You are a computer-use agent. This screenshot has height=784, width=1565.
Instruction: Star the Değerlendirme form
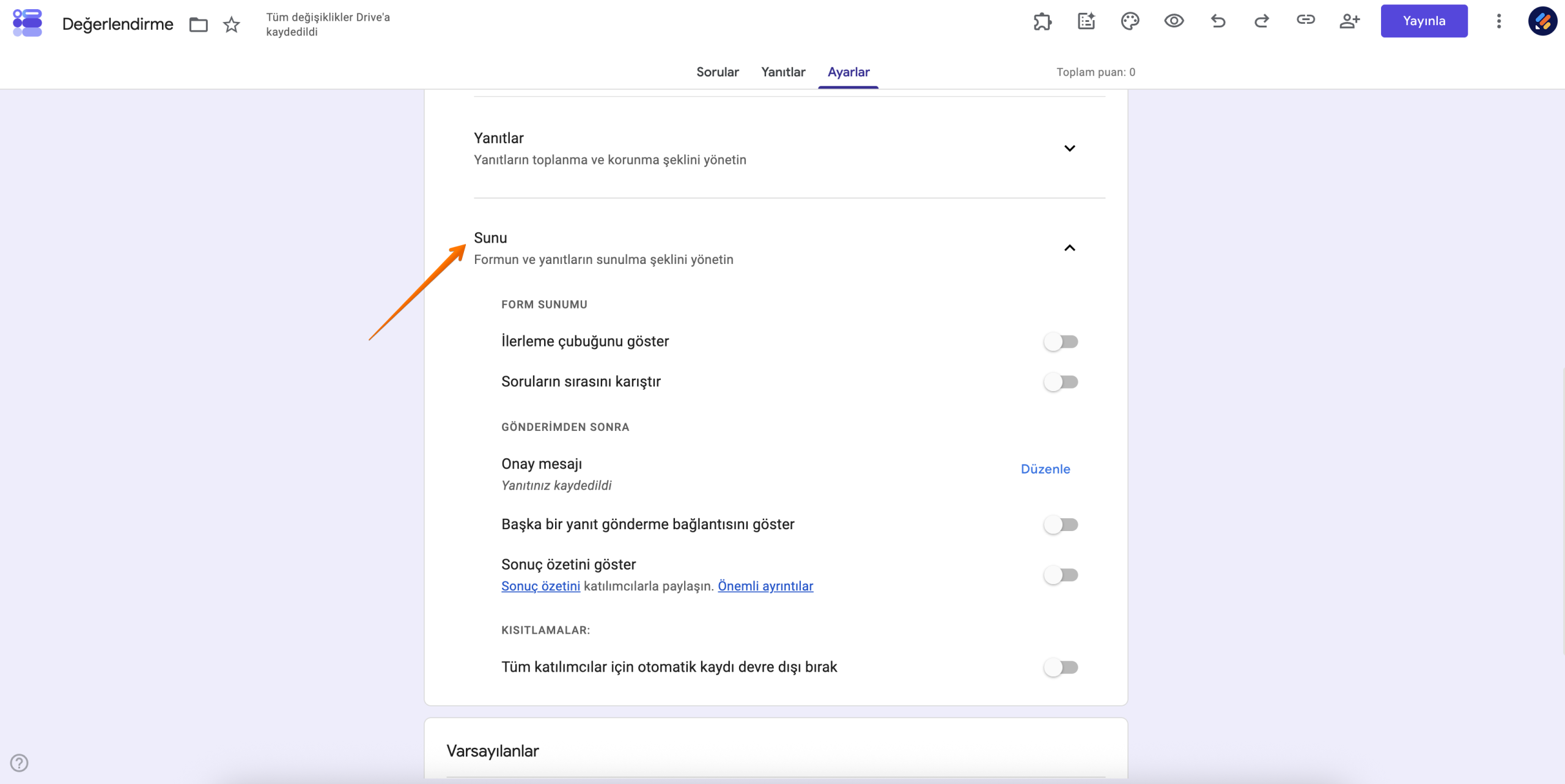click(232, 24)
